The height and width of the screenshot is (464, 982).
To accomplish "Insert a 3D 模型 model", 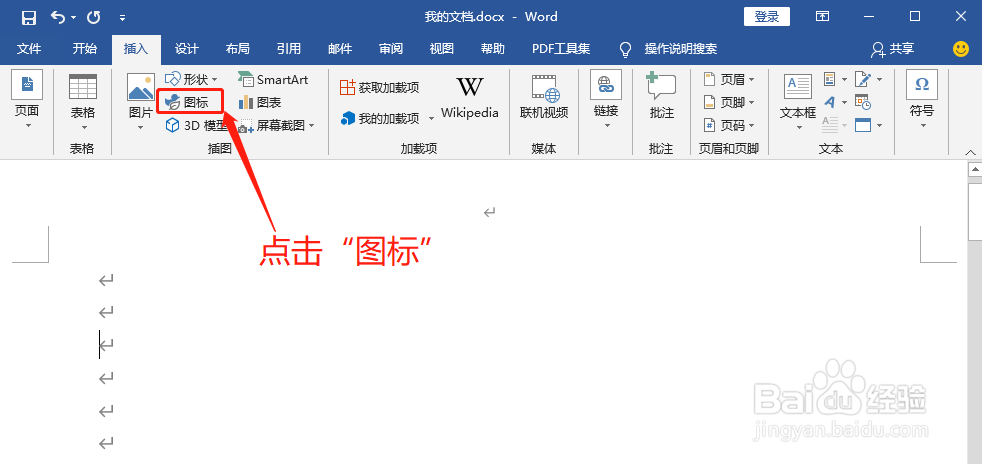I will tap(197, 125).
